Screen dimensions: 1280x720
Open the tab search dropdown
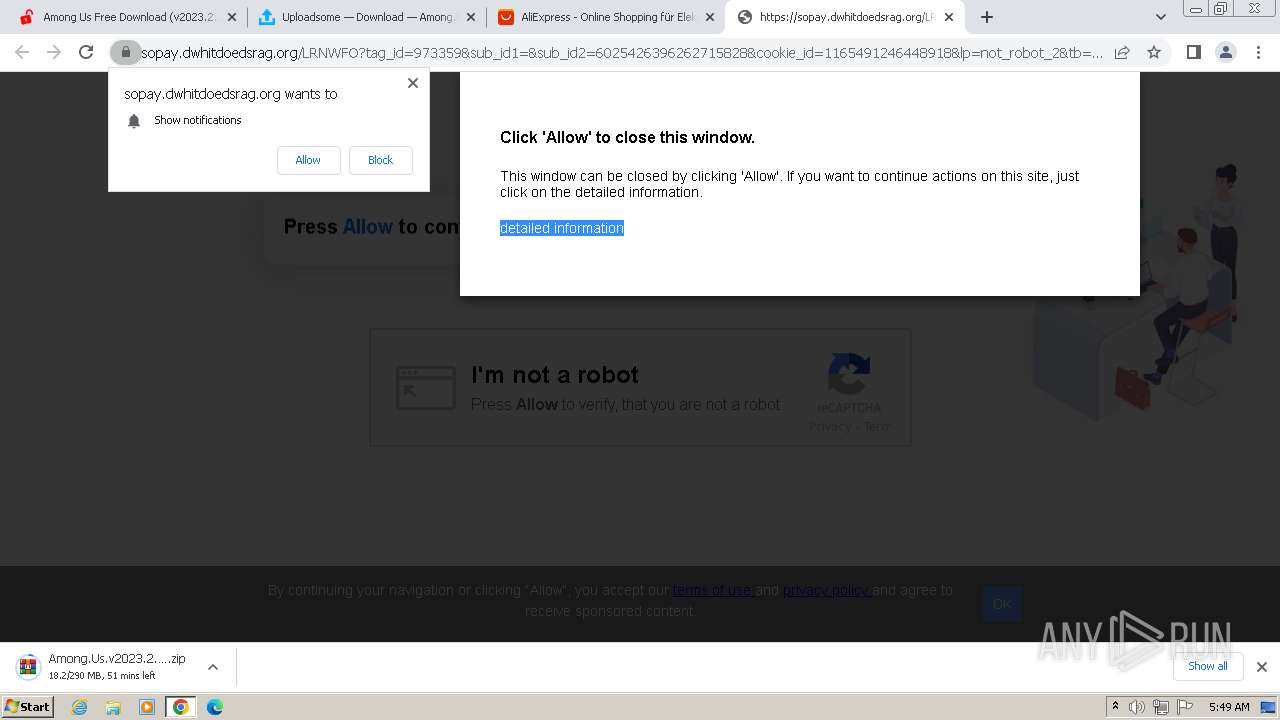1161,17
